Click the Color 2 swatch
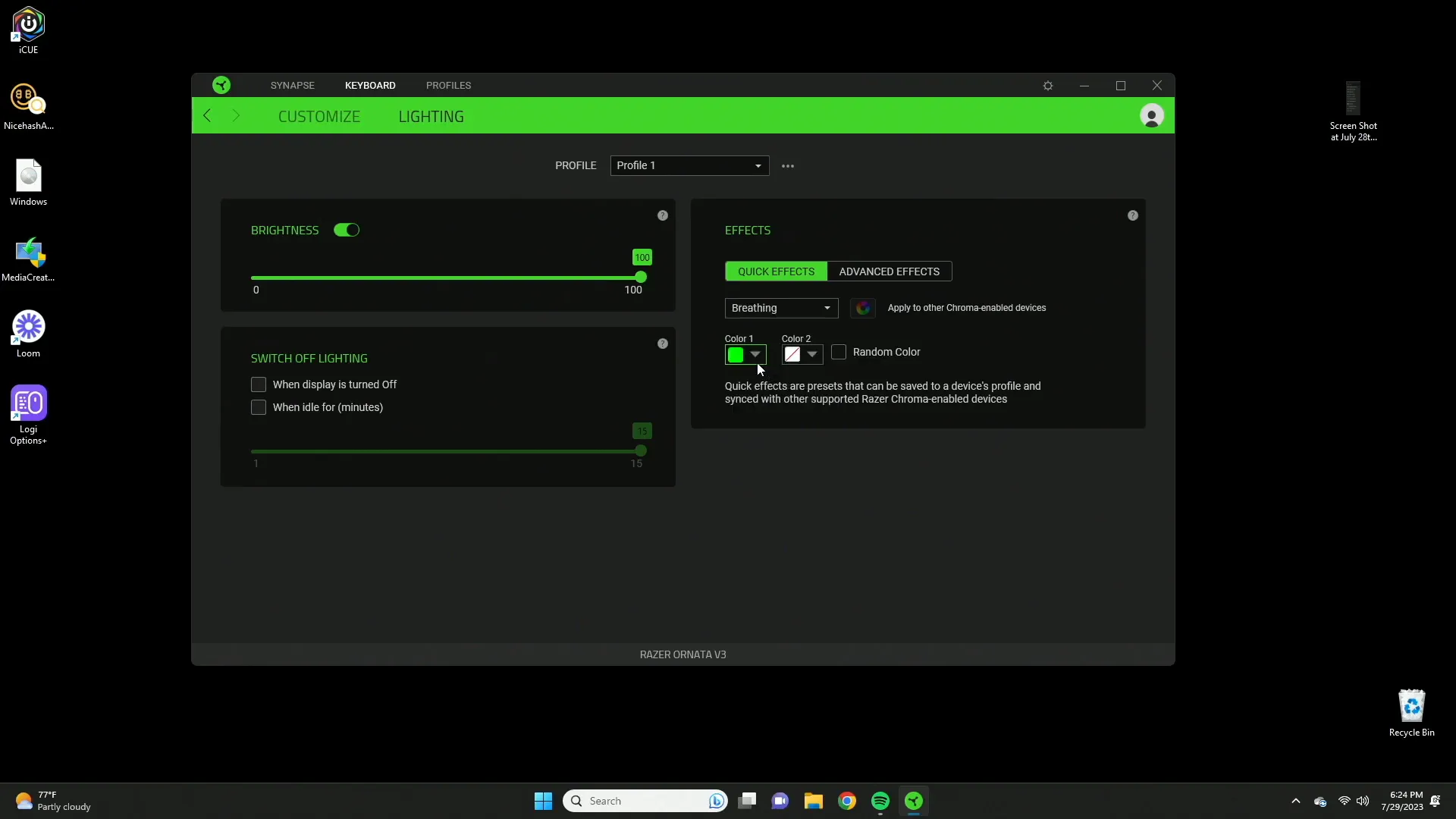 coord(792,355)
